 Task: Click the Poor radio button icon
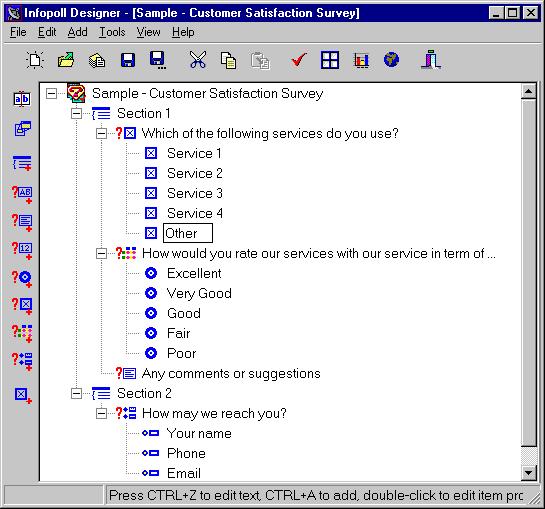click(x=151, y=353)
